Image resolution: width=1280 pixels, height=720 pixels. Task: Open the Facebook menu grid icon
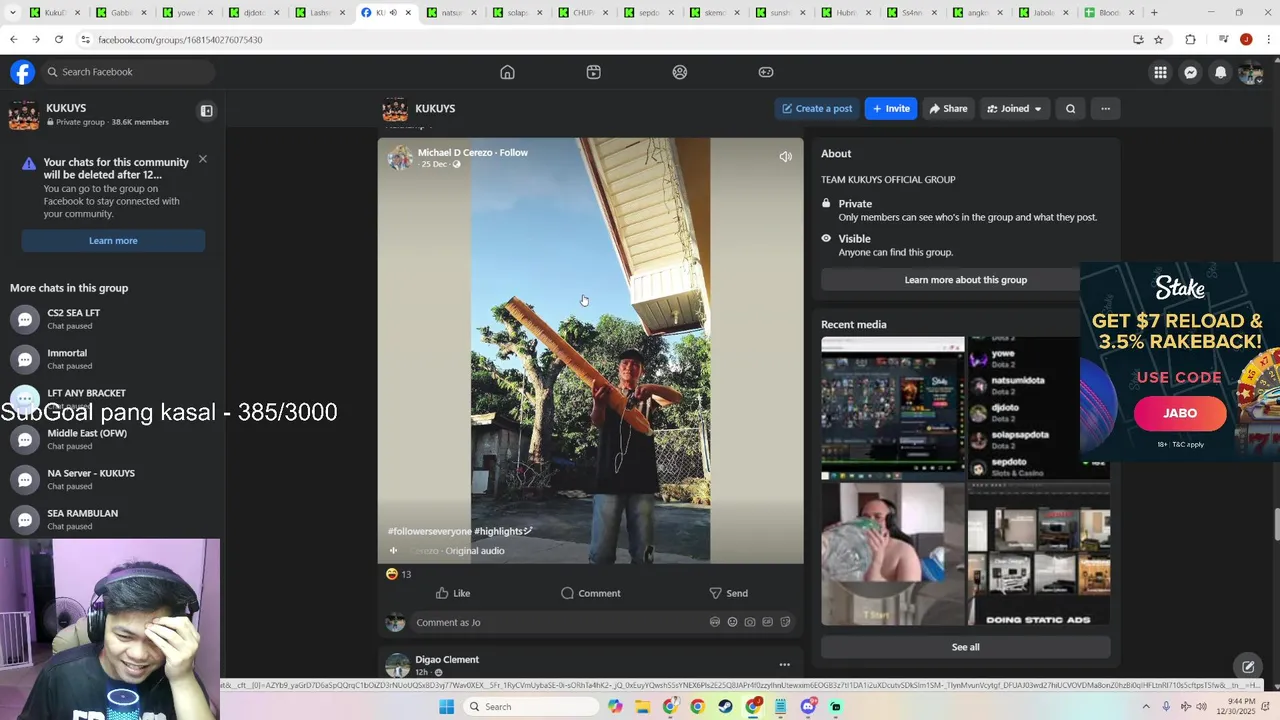tap(1160, 72)
